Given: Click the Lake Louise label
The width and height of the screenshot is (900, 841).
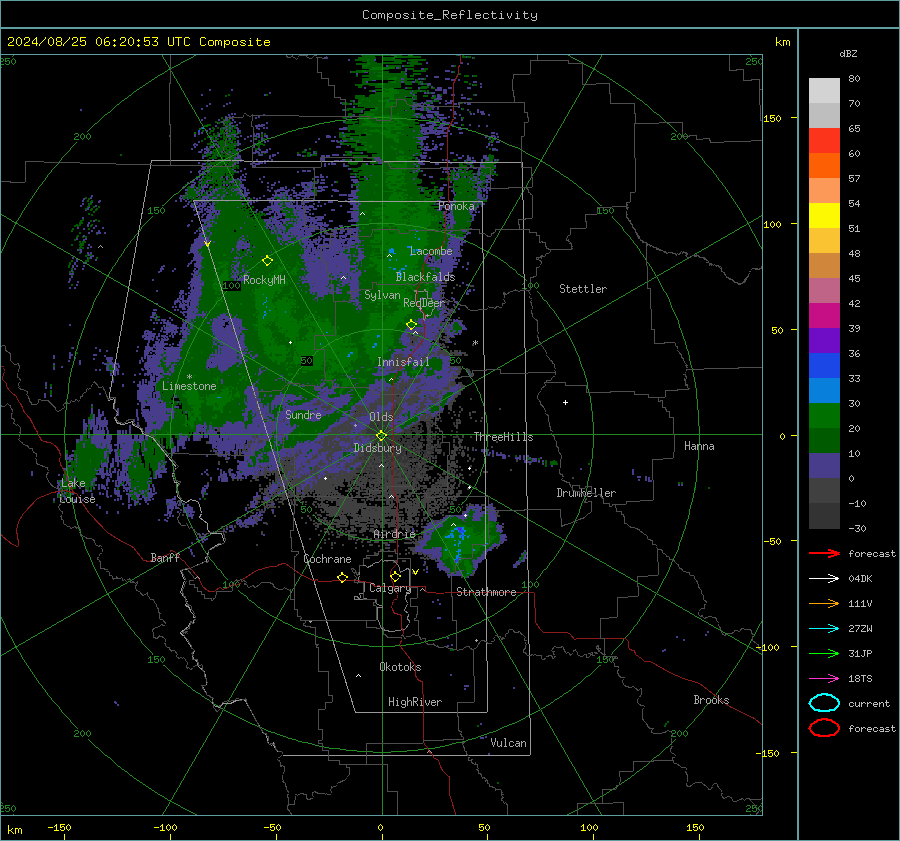Looking at the screenshot, I should 77,491.
